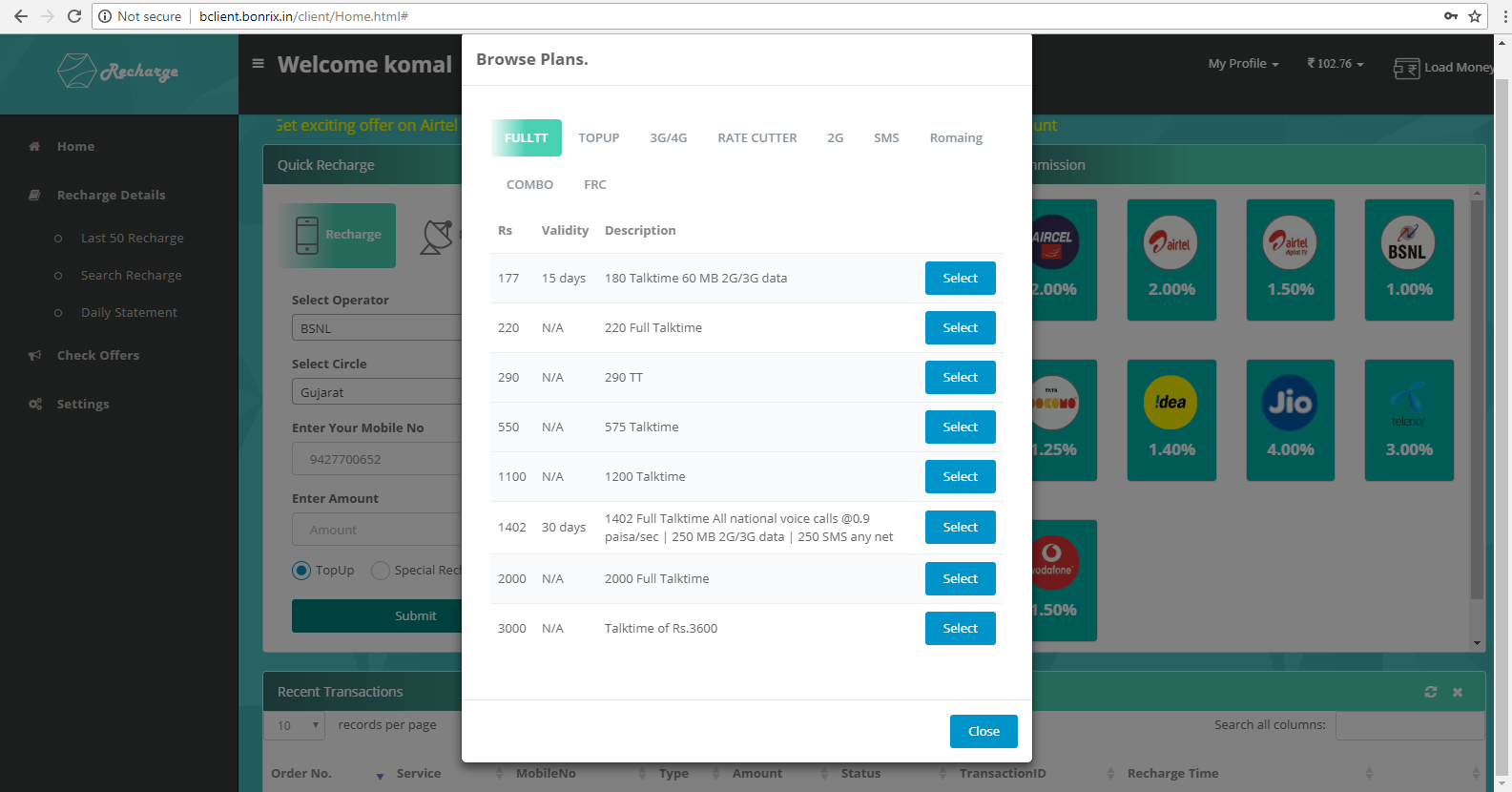Expand the ₹ 102.76 balance dropdown
The image size is (1512, 792).
click(x=1335, y=64)
